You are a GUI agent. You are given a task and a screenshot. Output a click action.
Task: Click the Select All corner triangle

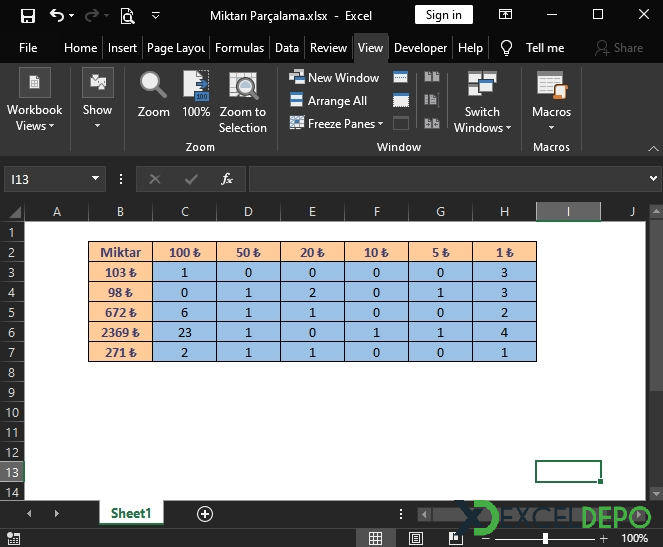click(15, 211)
